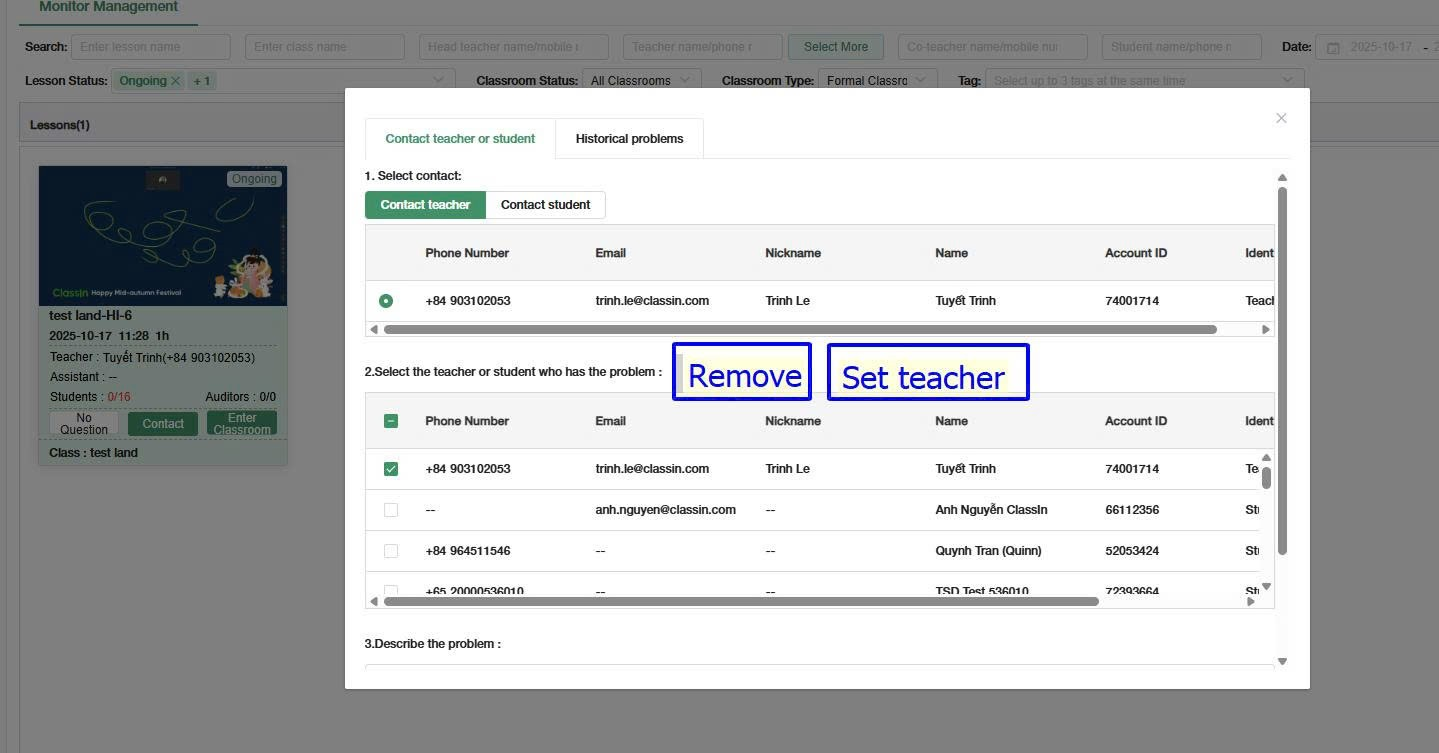Image resolution: width=1439 pixels, height=753 pixels.
Task: Click right arrow of top table scrollbar
Action: (x=1265, y=329)
